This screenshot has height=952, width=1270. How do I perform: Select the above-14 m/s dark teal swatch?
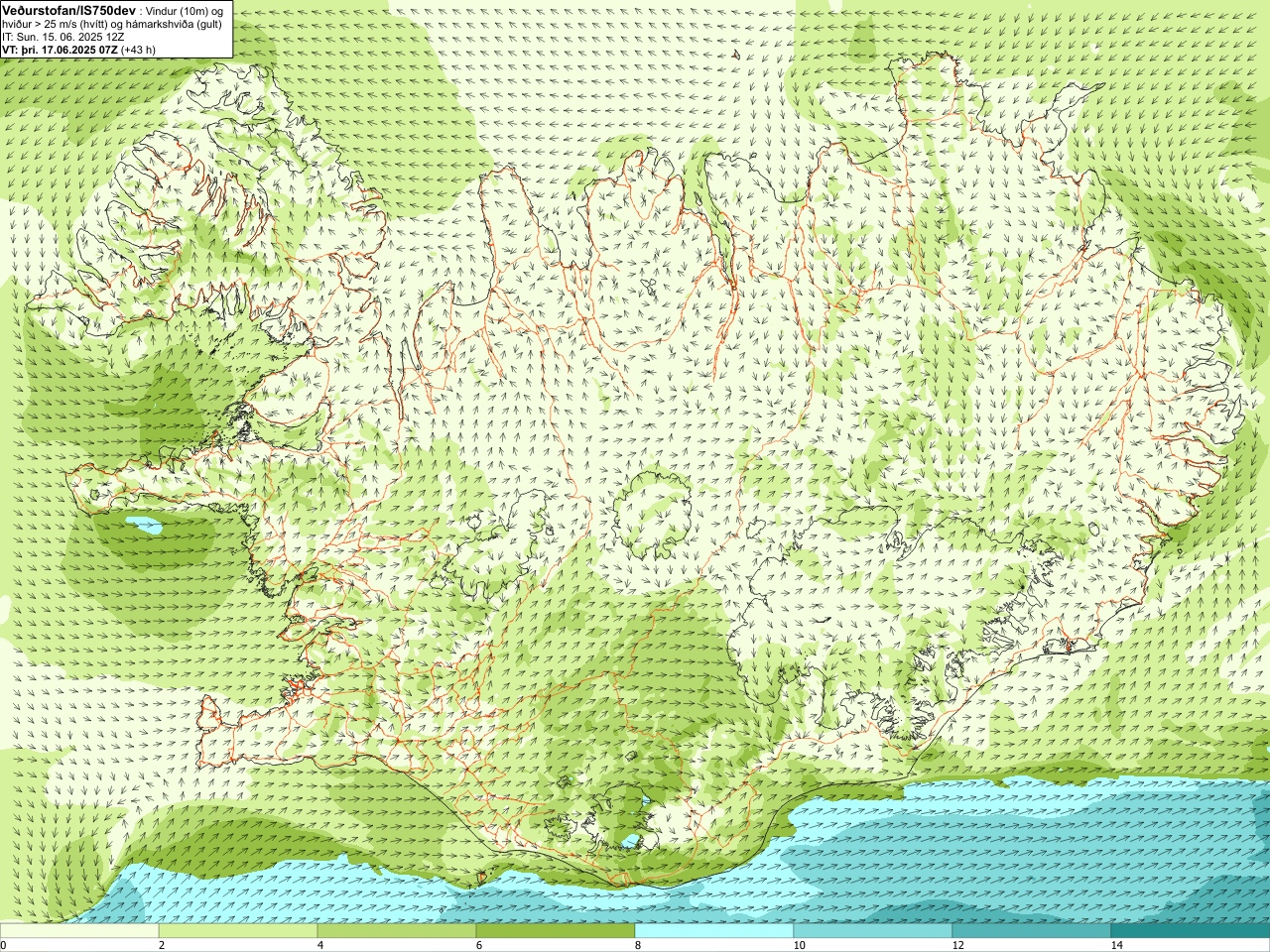1191,931
